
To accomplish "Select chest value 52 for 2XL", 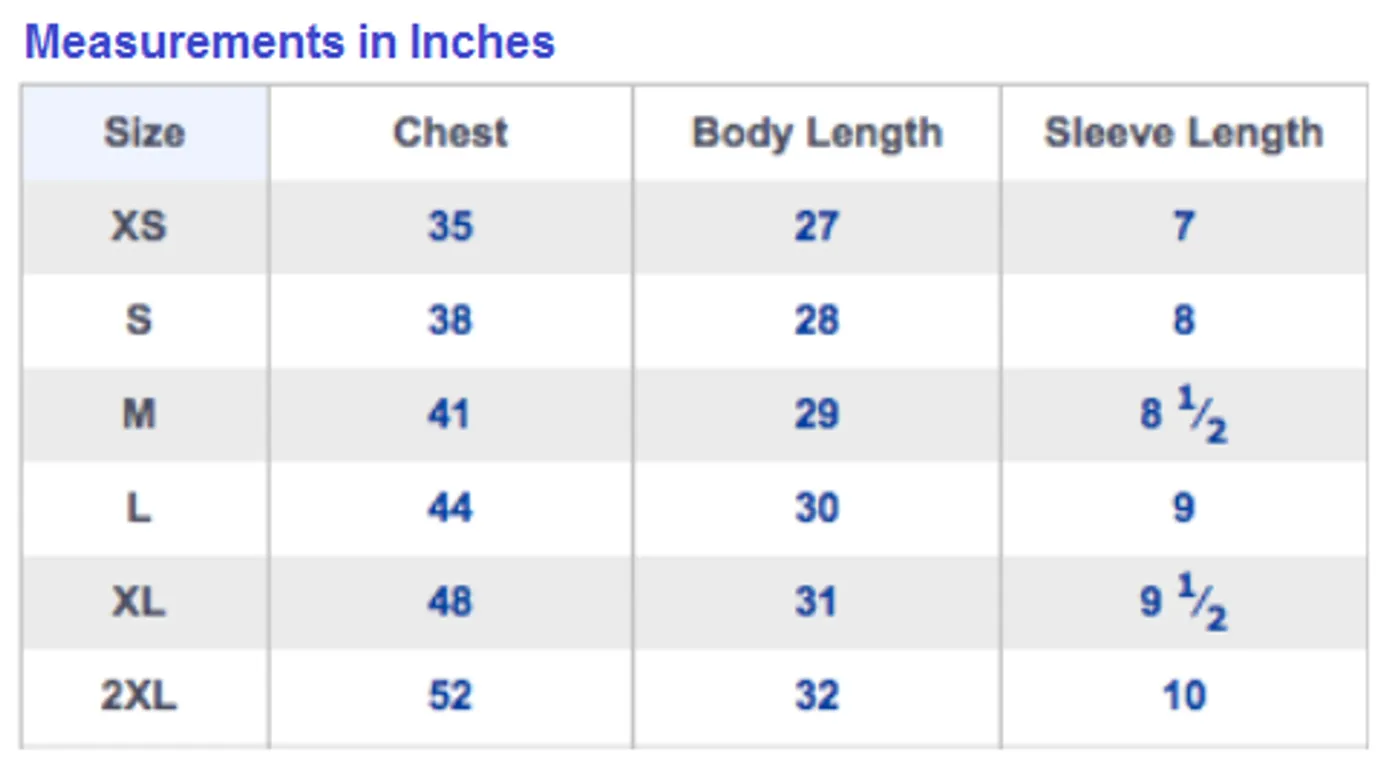I will pyautogui.click(x=450, y=696).
